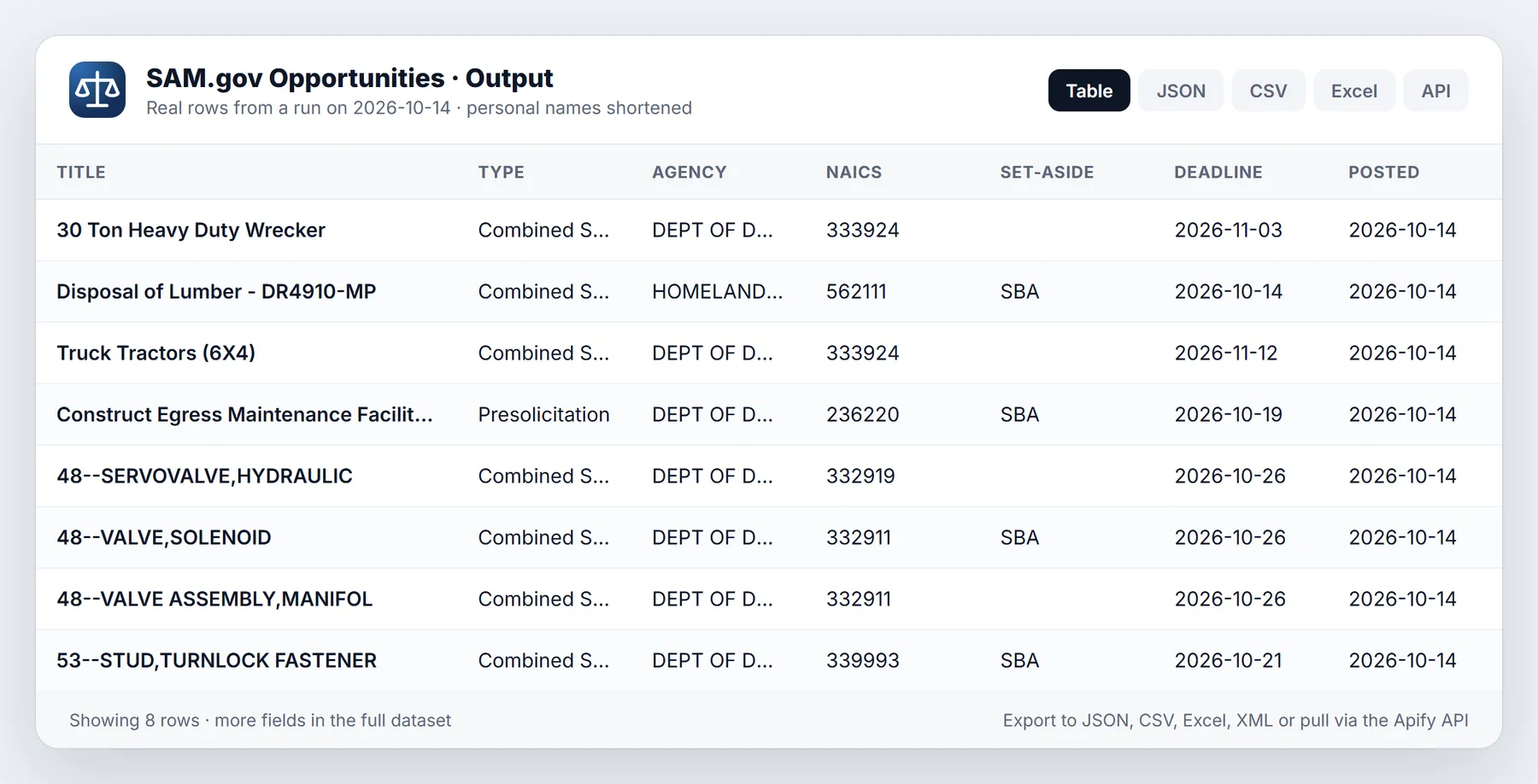
Task: Click SBA set-aside in 48--VALVE,SOLENOID row
Action: pos(1019,537)
